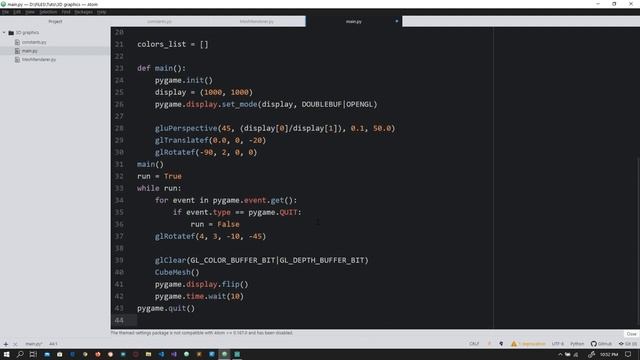Place cursor on colors_list line
This screenshot has width=640, height=360.
click(x=173, y=44)
